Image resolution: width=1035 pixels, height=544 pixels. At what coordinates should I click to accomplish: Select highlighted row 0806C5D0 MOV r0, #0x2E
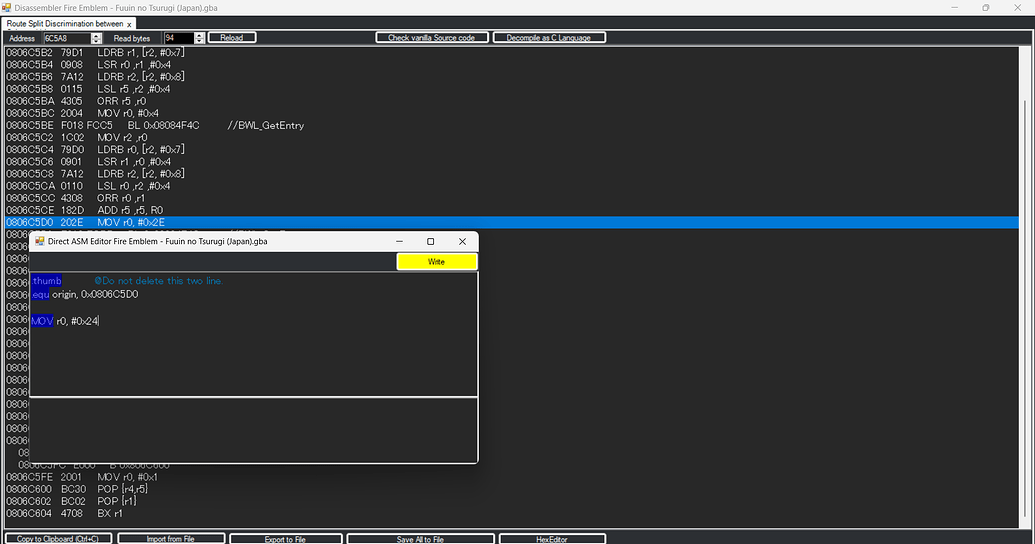512,222
